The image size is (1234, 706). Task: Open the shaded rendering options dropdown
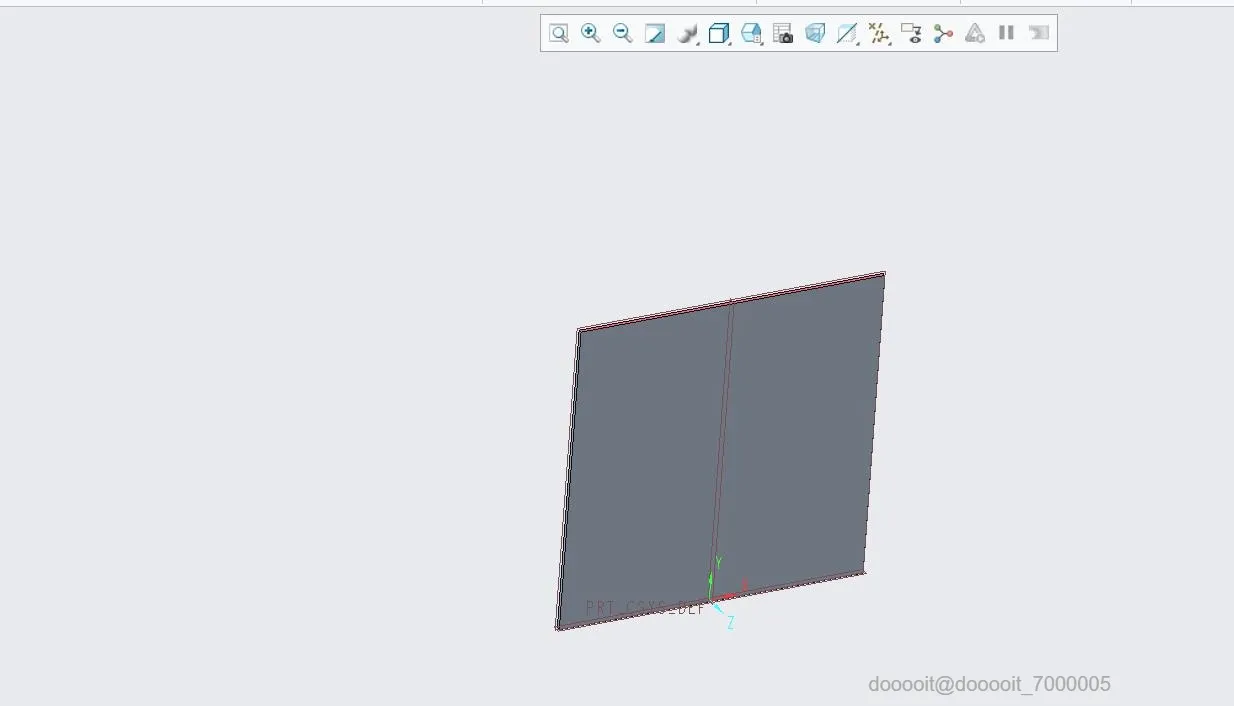pos(687,33)
